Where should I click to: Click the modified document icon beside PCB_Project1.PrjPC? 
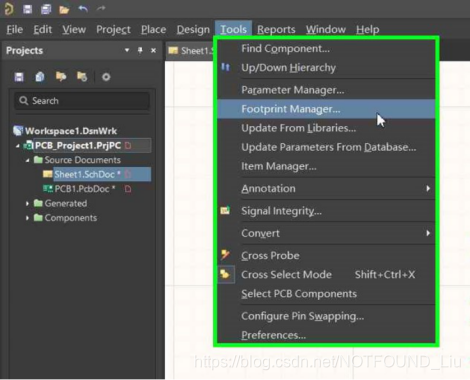(128, 145)
